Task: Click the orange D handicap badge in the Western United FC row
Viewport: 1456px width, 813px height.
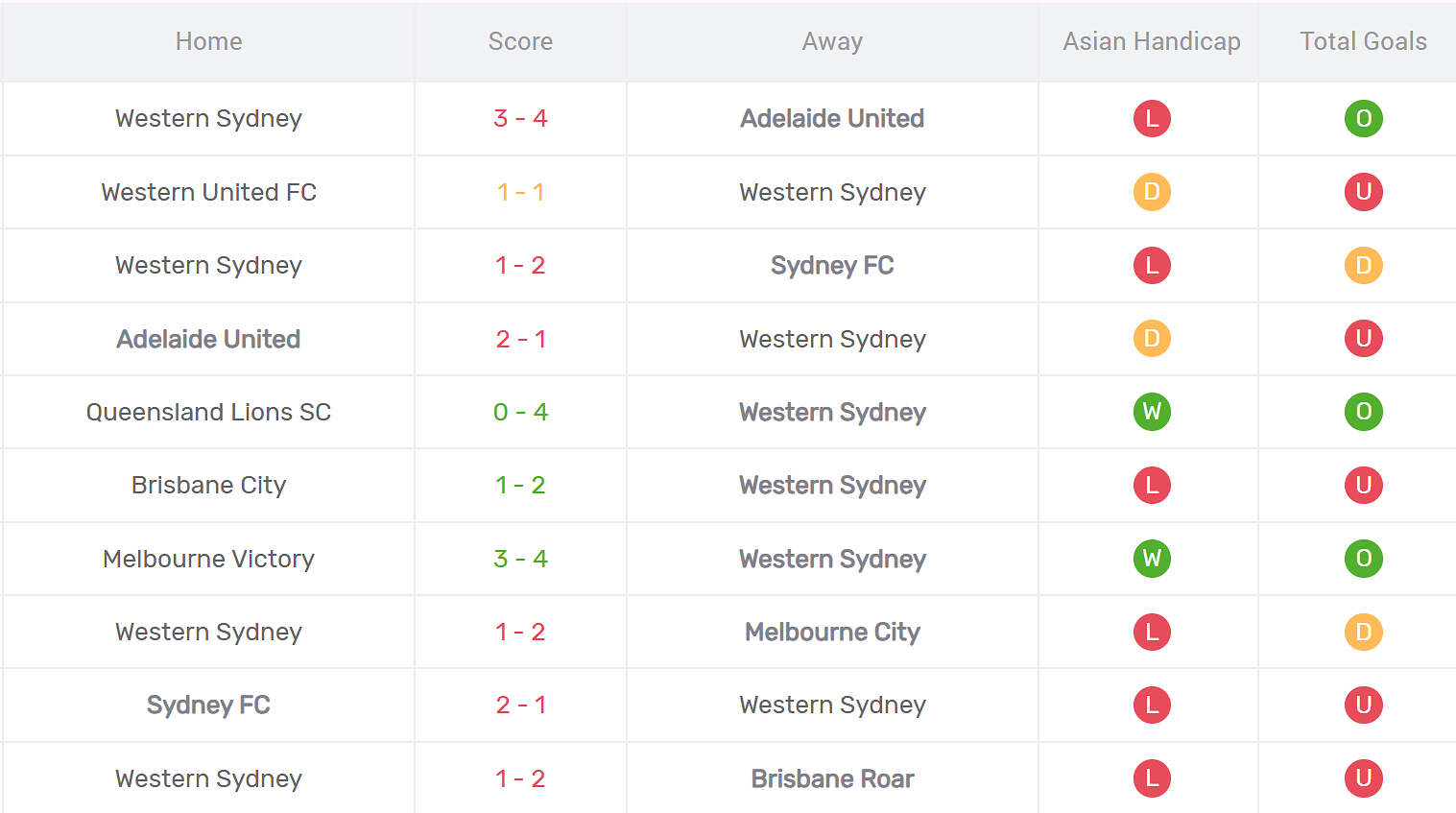Action: point(1152,192)
